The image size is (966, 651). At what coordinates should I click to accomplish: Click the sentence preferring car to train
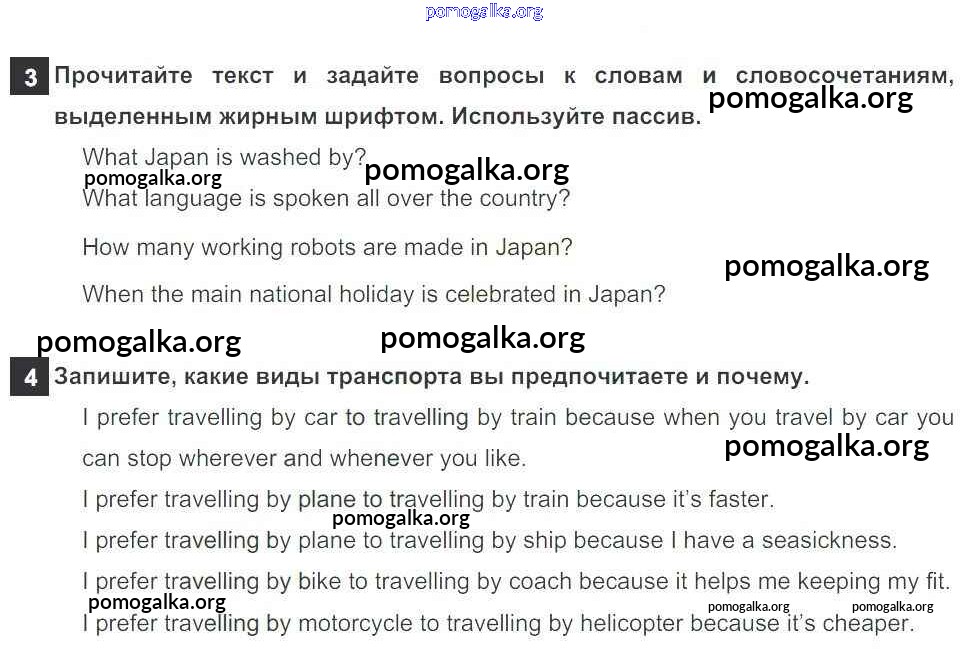(517, 417)
